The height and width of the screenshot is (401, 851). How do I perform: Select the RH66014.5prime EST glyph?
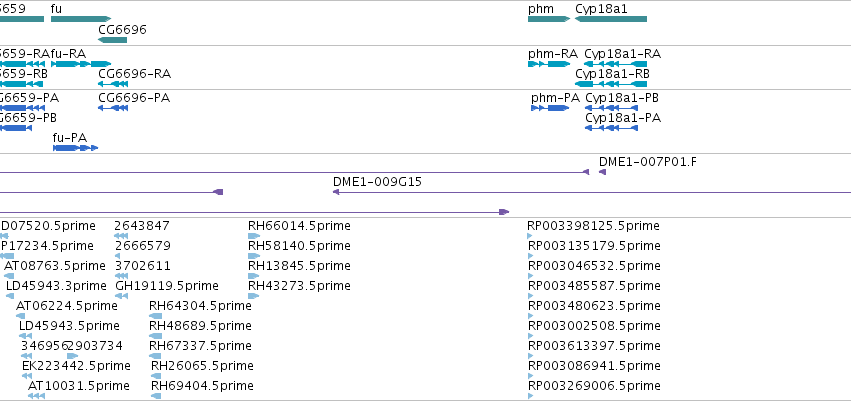click(x=254, y=236)
